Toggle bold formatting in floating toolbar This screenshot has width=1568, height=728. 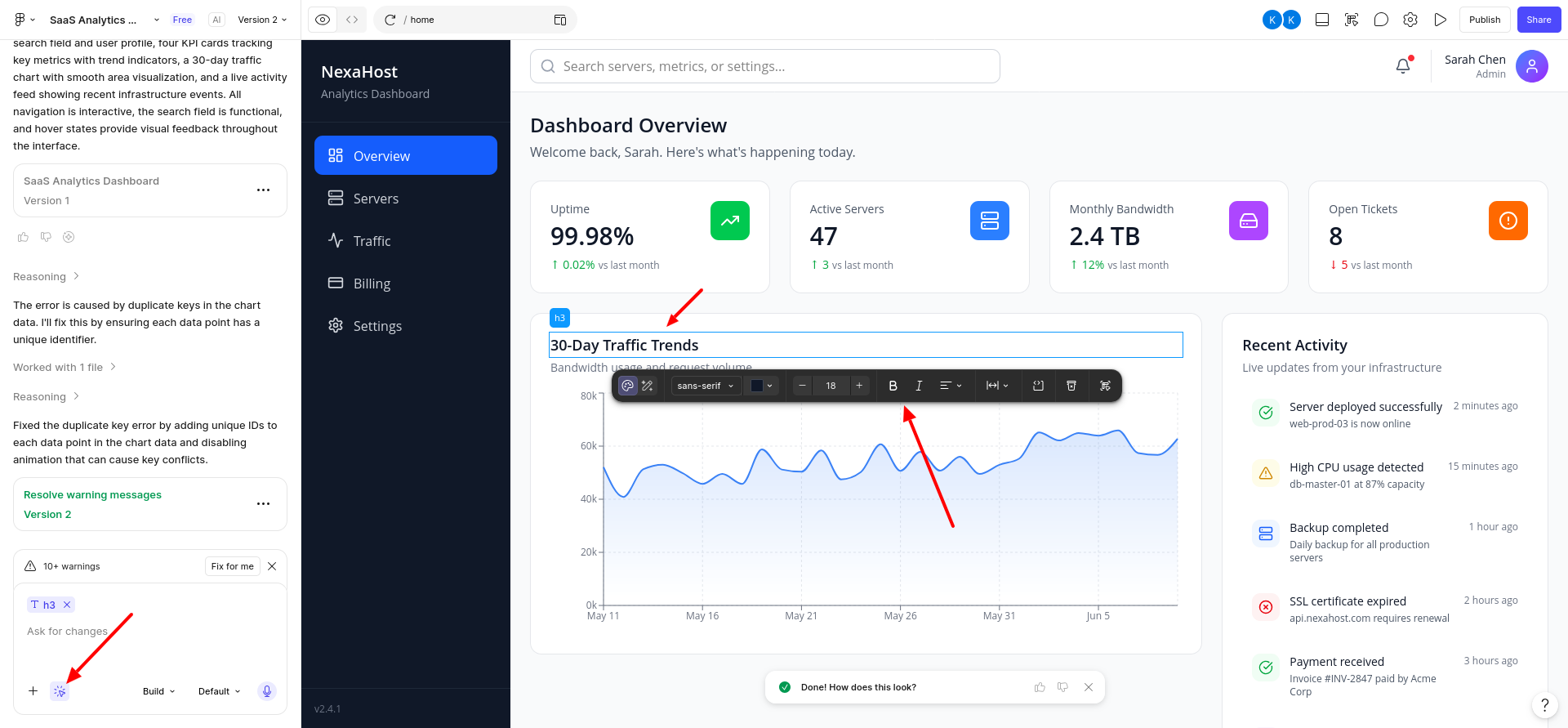coord(893,386)
